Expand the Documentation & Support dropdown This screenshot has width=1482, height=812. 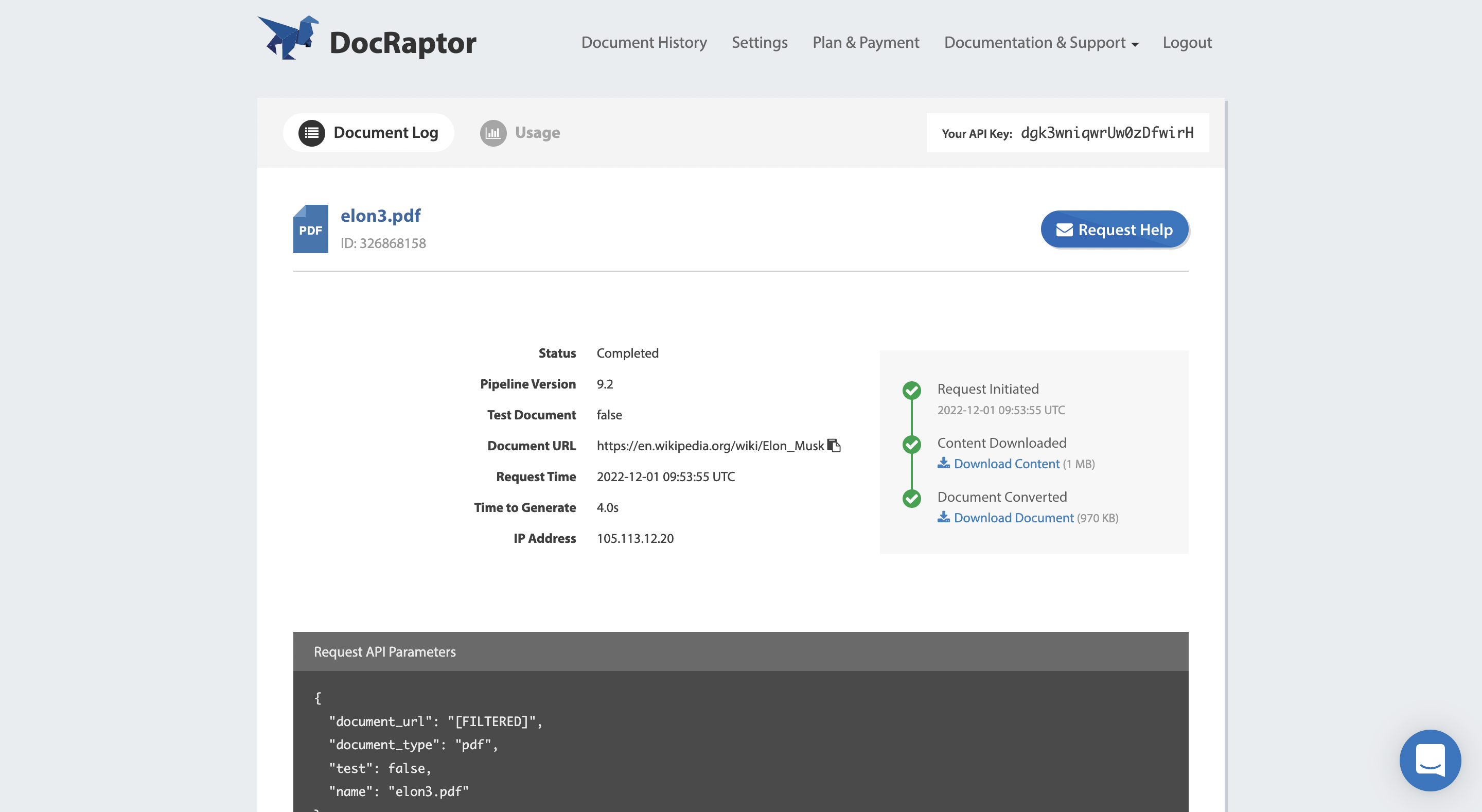[1042, 42]
